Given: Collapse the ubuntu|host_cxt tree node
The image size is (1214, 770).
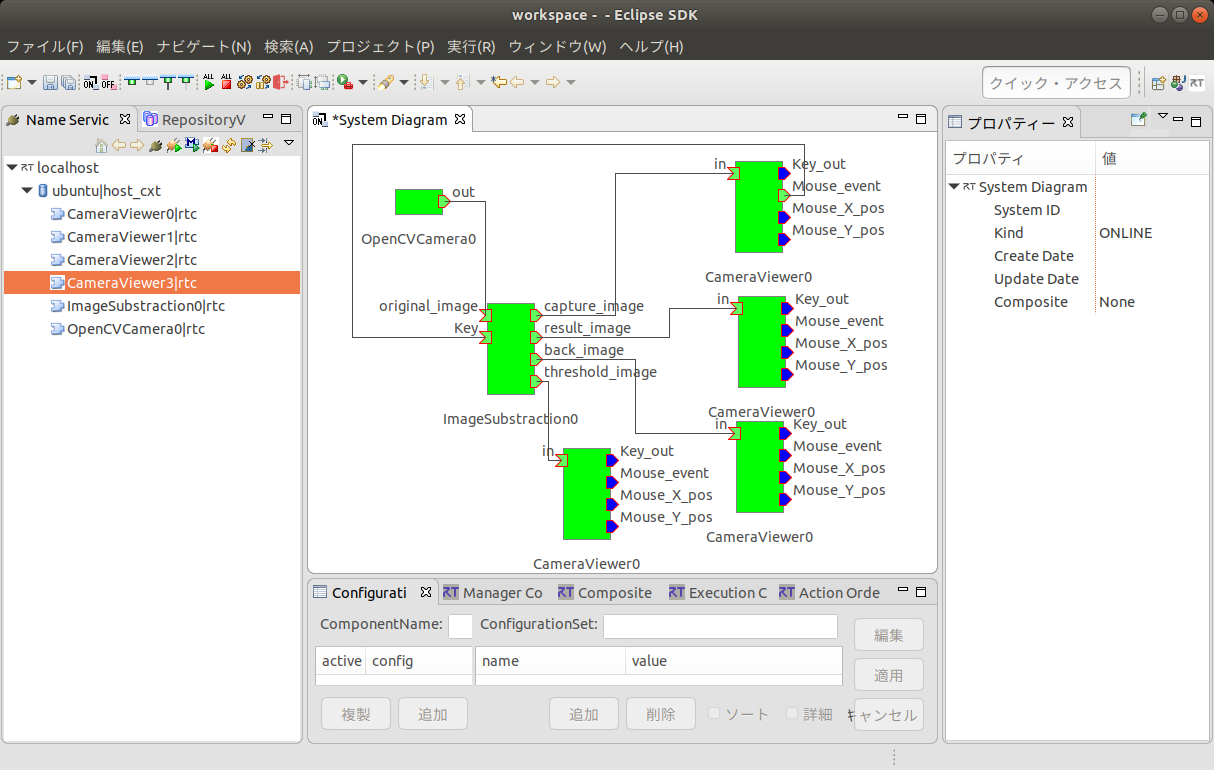Looking at the screenshot, I should tap(27, 190).
